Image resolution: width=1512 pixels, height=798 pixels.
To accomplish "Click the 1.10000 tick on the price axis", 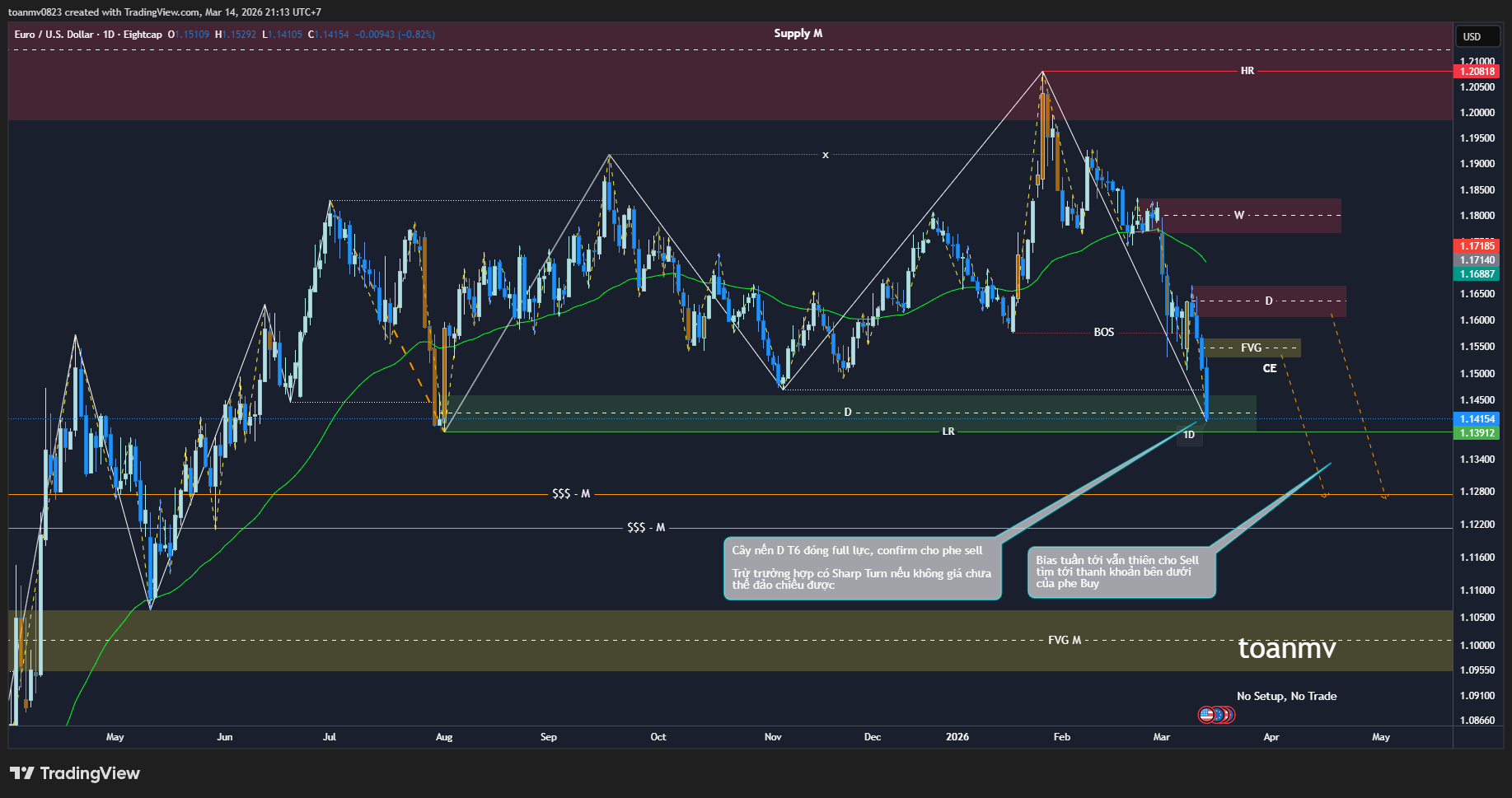I will click(x=1477, y=645).
